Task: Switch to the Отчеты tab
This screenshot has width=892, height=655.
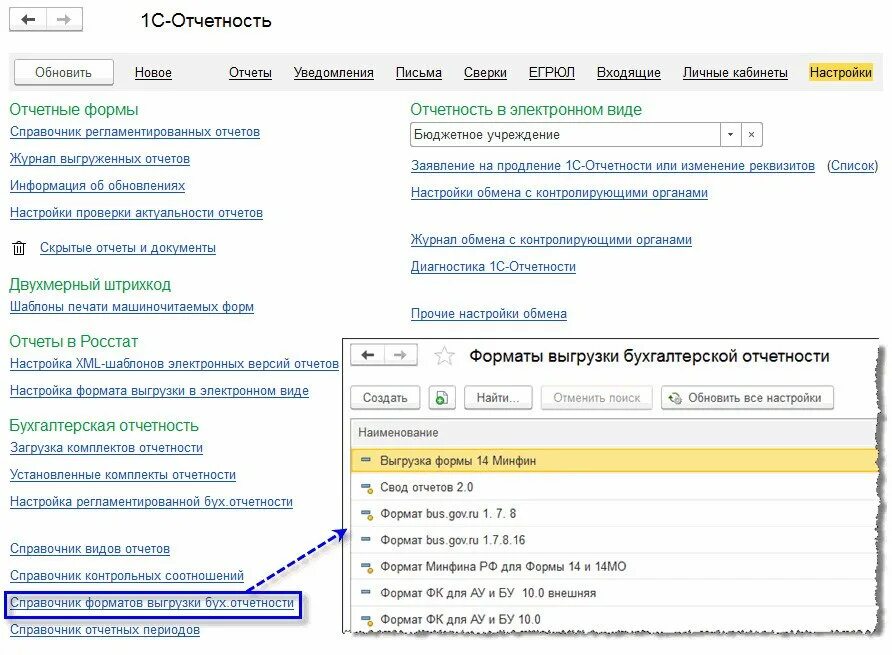Action: click(250, 73)
